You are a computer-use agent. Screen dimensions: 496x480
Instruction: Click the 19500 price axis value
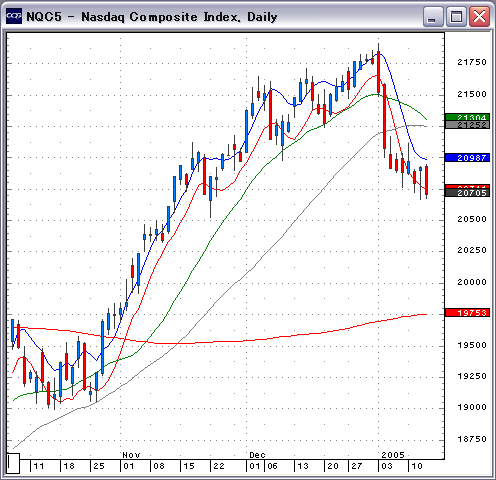(x=472, y=345)
